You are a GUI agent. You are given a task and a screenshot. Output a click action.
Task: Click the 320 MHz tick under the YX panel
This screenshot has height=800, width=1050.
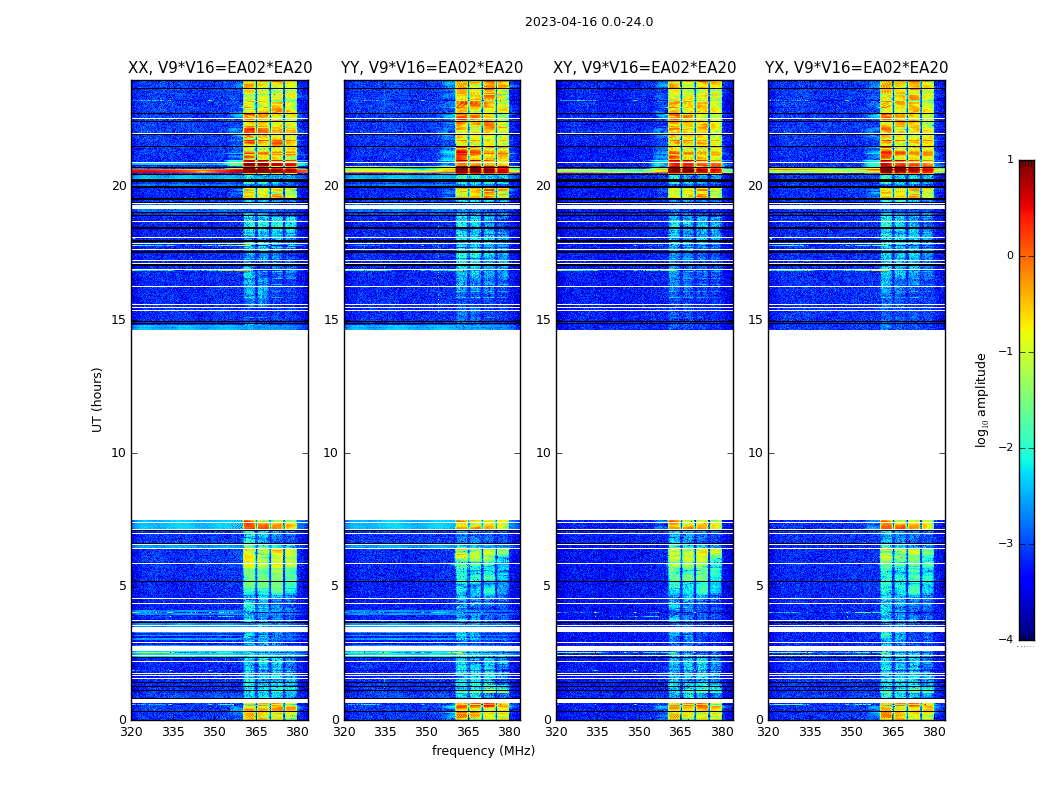point(768,732)
